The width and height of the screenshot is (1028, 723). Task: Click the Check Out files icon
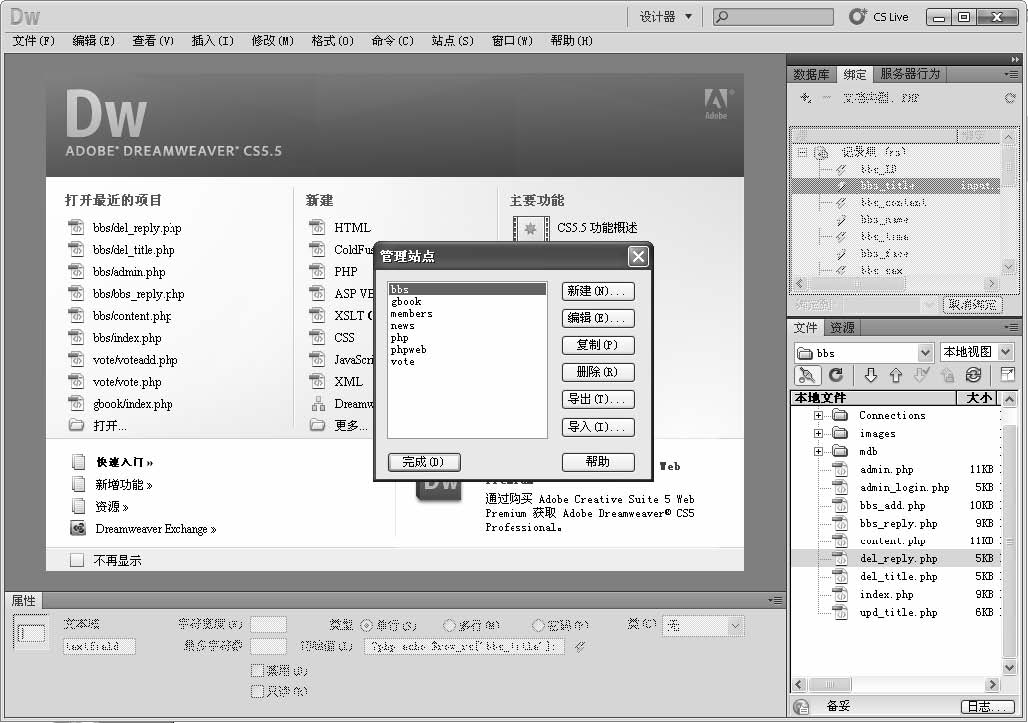[x=922, y=375]
